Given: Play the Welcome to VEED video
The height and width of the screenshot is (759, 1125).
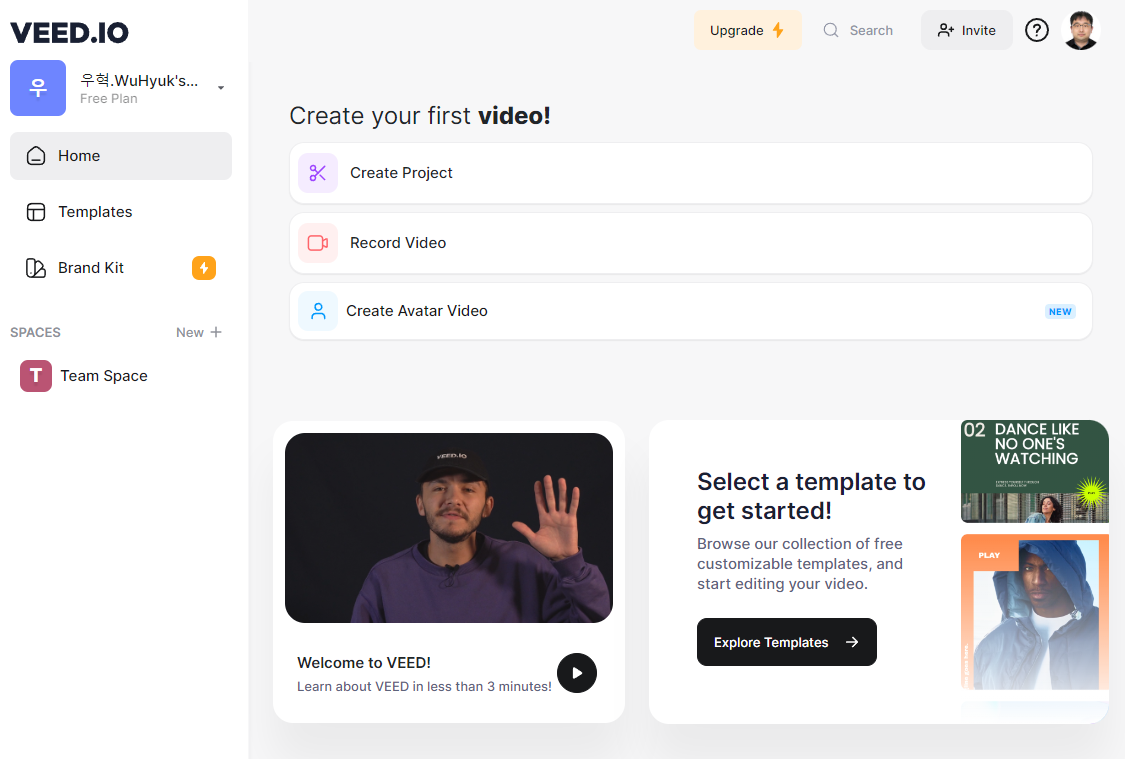Looking at the screenshot, I should 576,673.
